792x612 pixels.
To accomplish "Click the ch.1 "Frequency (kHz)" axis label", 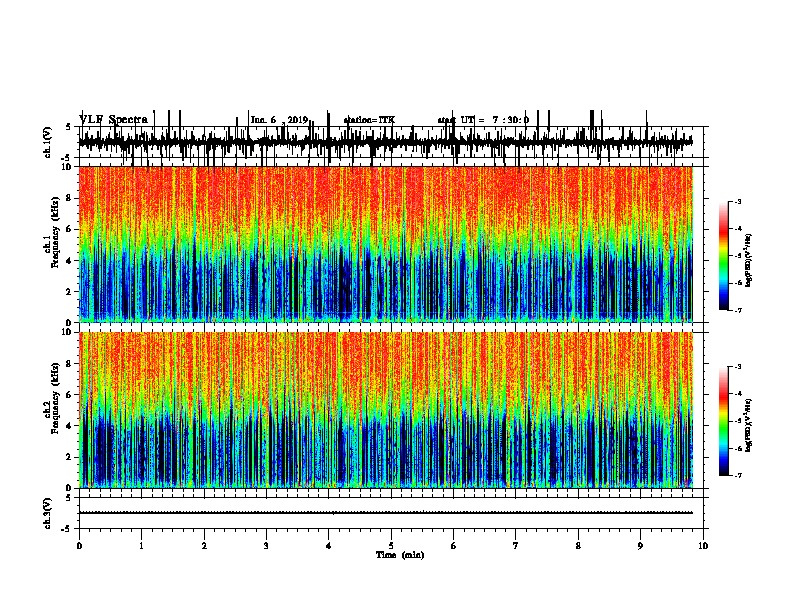I will [56, 232].
